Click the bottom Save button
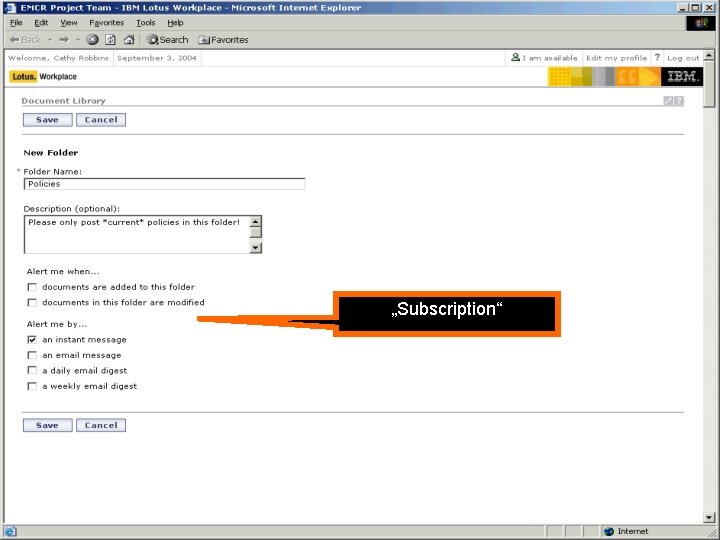 point(48,425)
